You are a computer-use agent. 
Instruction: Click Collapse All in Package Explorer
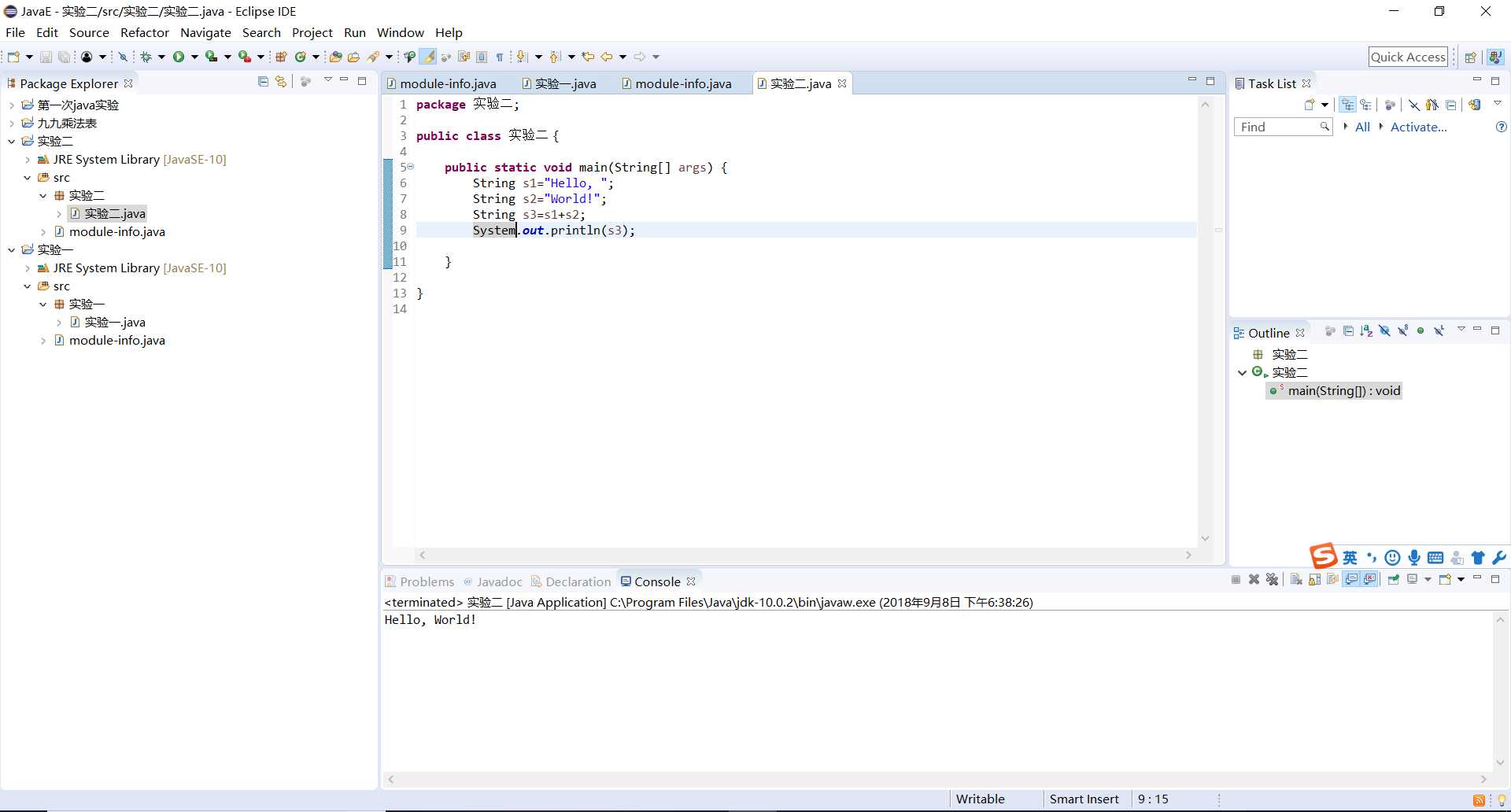[x=263, y=81]
